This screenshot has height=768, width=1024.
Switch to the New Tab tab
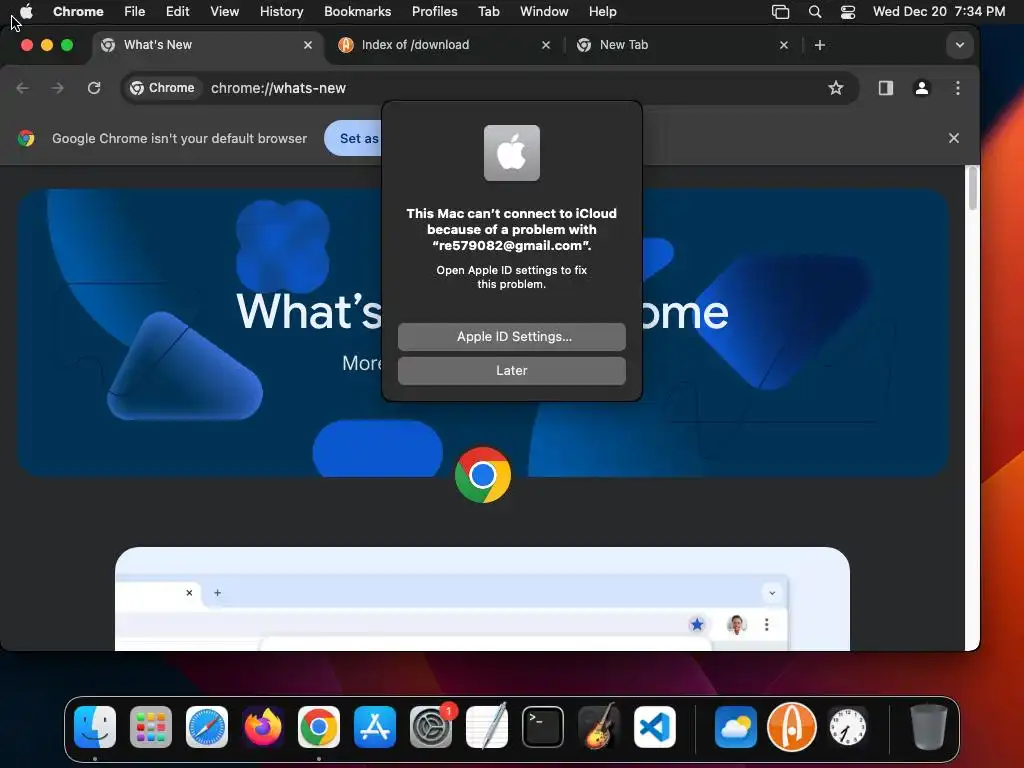click(680, 45)
